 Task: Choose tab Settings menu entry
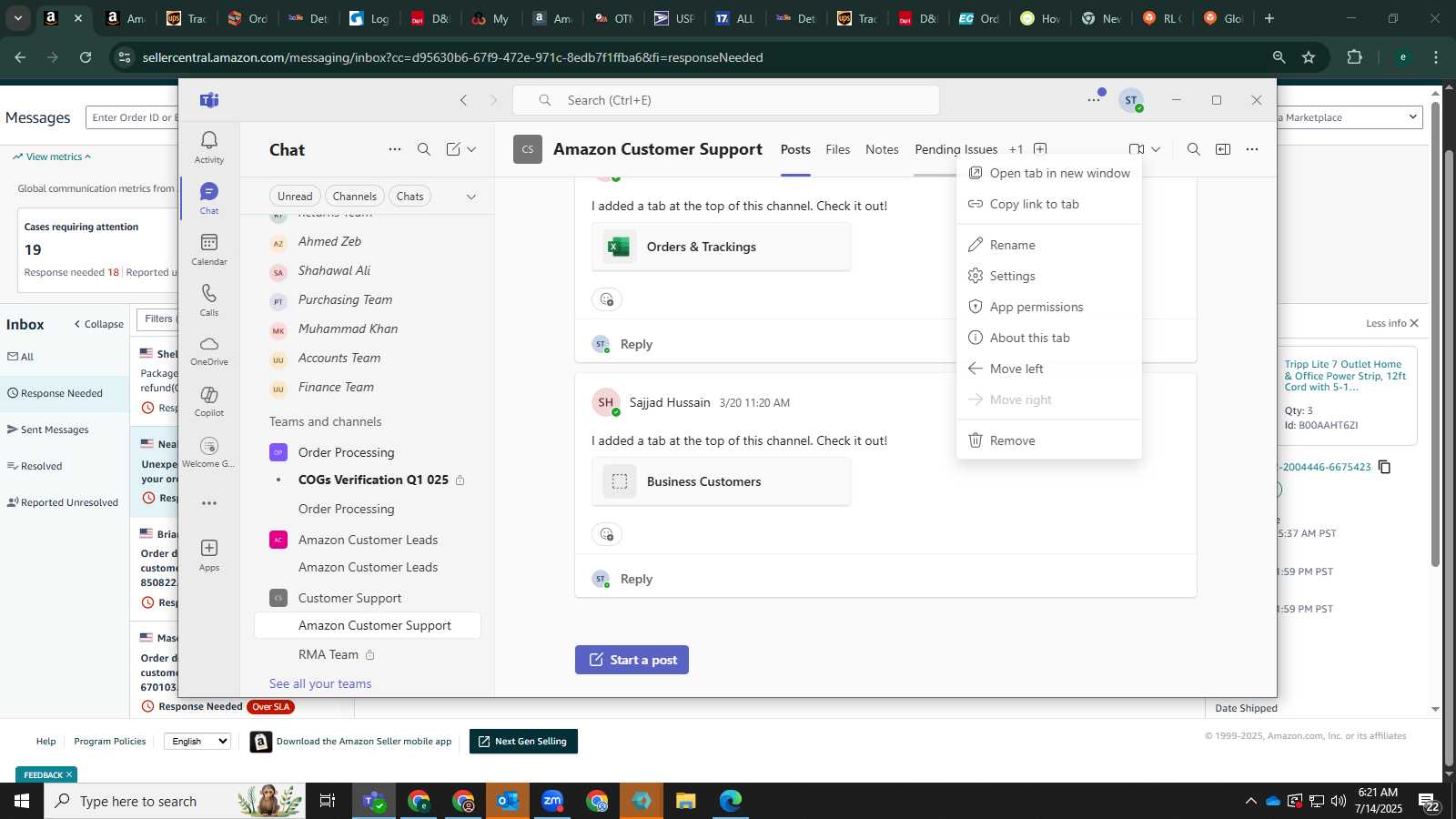pos(1049,276)
